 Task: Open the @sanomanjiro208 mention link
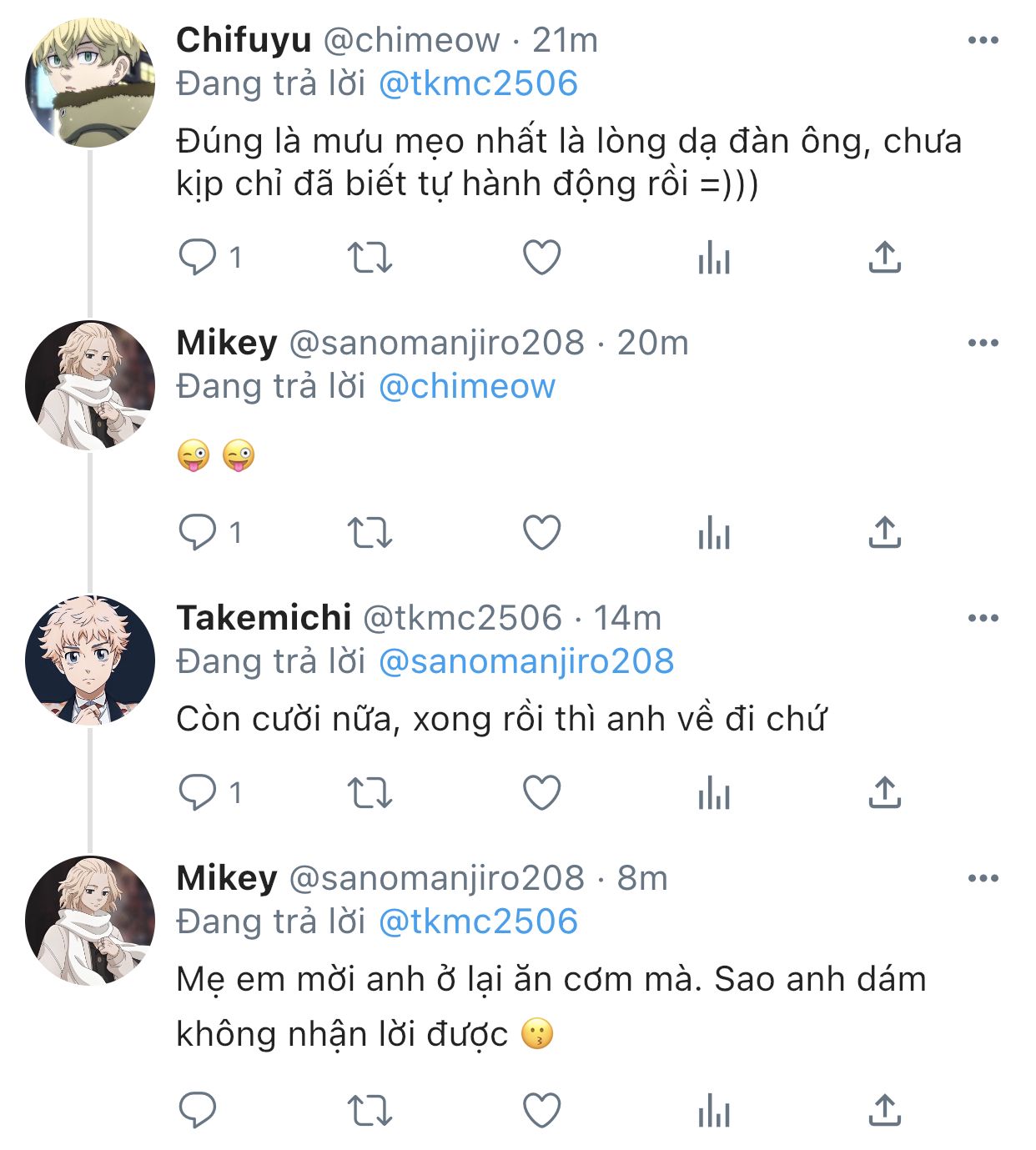click(526, 661)
